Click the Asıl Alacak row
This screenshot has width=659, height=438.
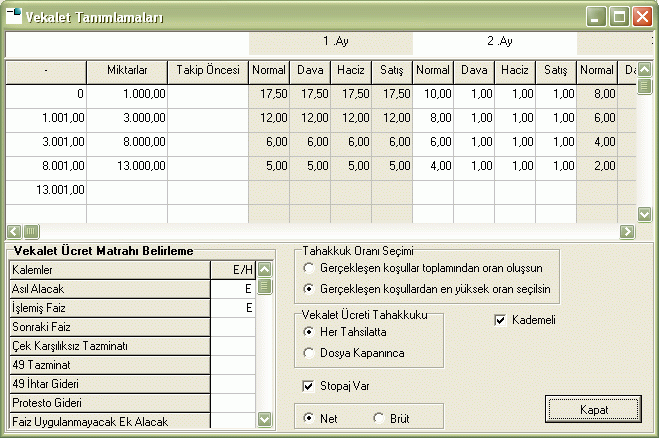[110, 289]
